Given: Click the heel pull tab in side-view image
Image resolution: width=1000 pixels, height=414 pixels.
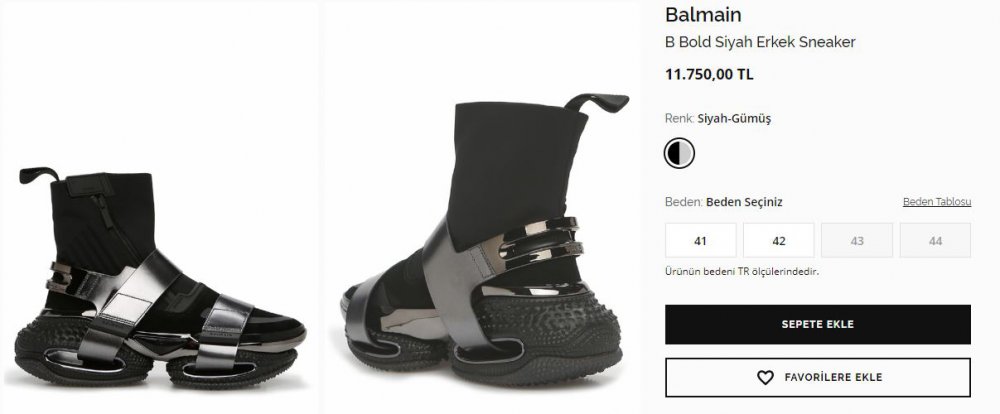Looking at the screenshot, I should 38,174.
